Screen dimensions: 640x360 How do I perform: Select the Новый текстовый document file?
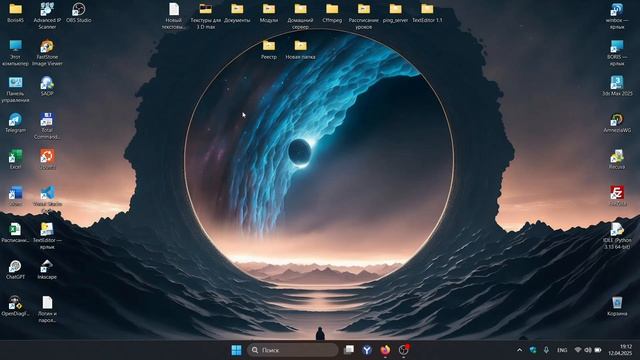(173, 16)
